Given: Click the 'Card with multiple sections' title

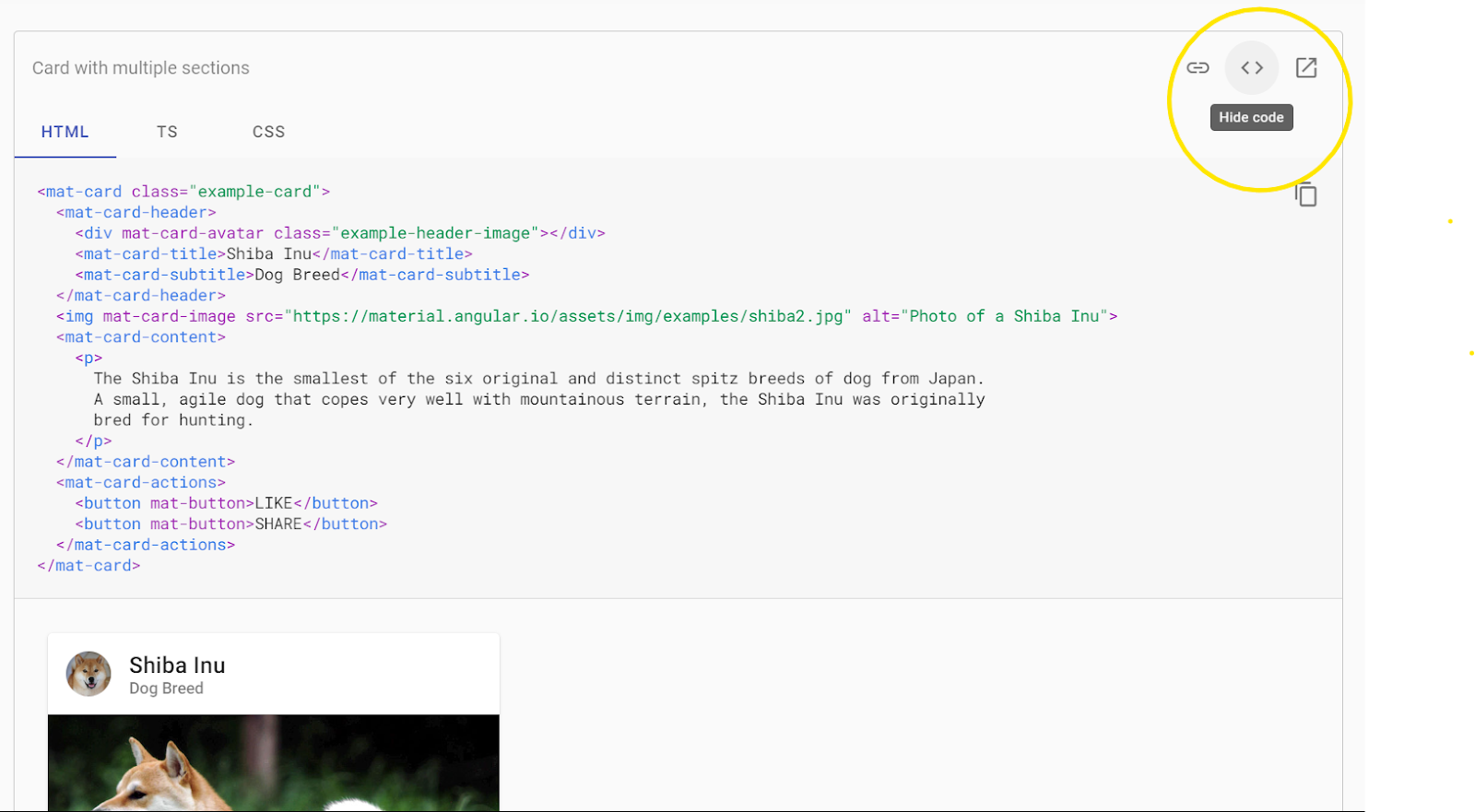Looking at the screenshot, I should 141,68.
